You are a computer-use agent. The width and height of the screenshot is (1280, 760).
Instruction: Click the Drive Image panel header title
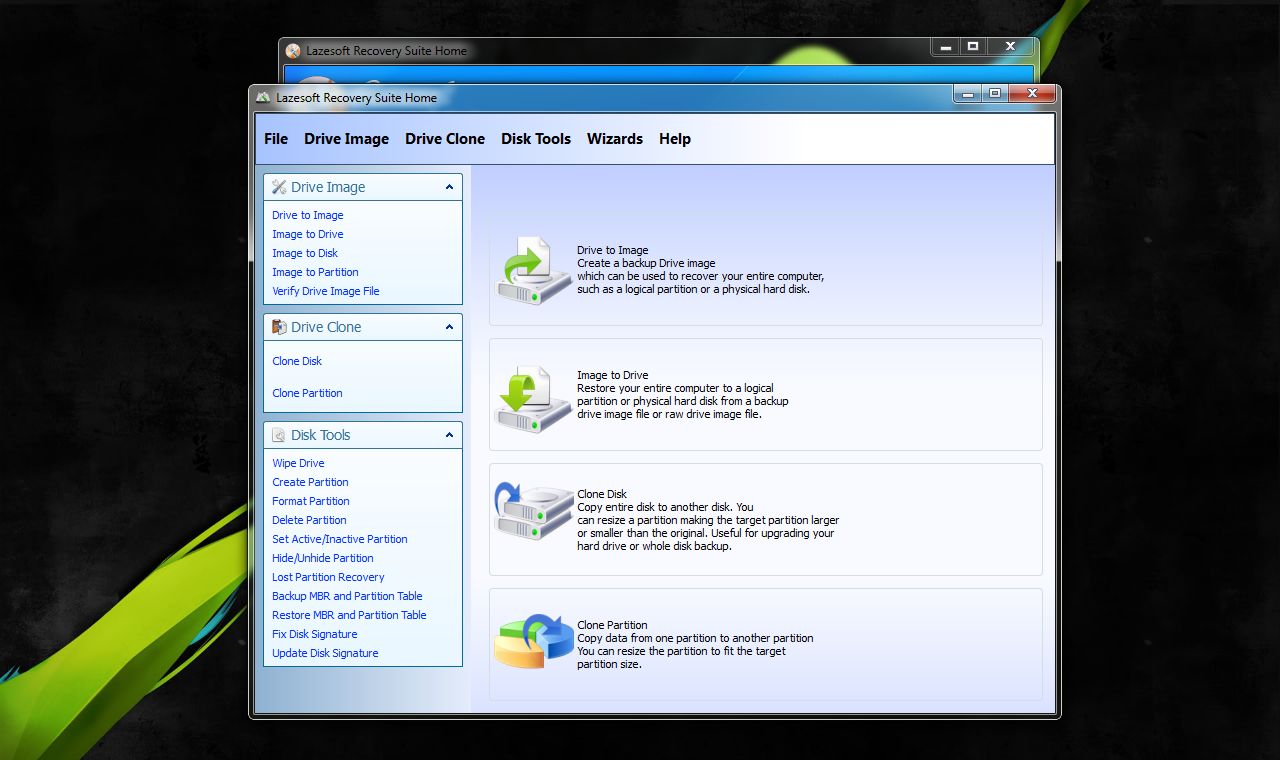328,187
